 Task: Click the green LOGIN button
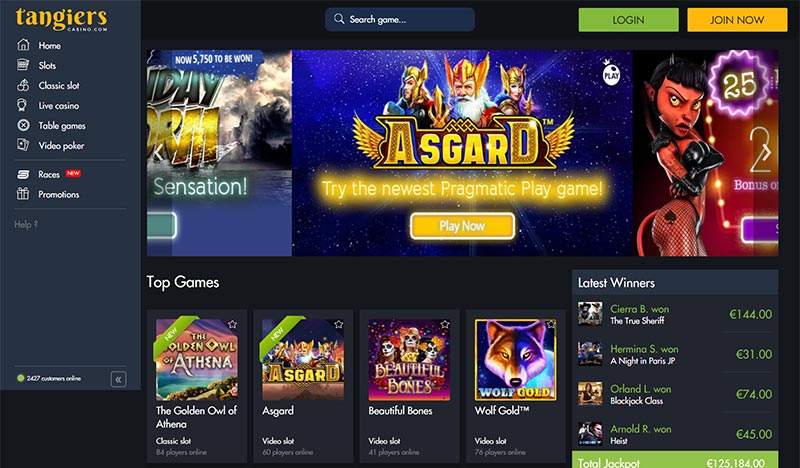click(x=628, y=20)
